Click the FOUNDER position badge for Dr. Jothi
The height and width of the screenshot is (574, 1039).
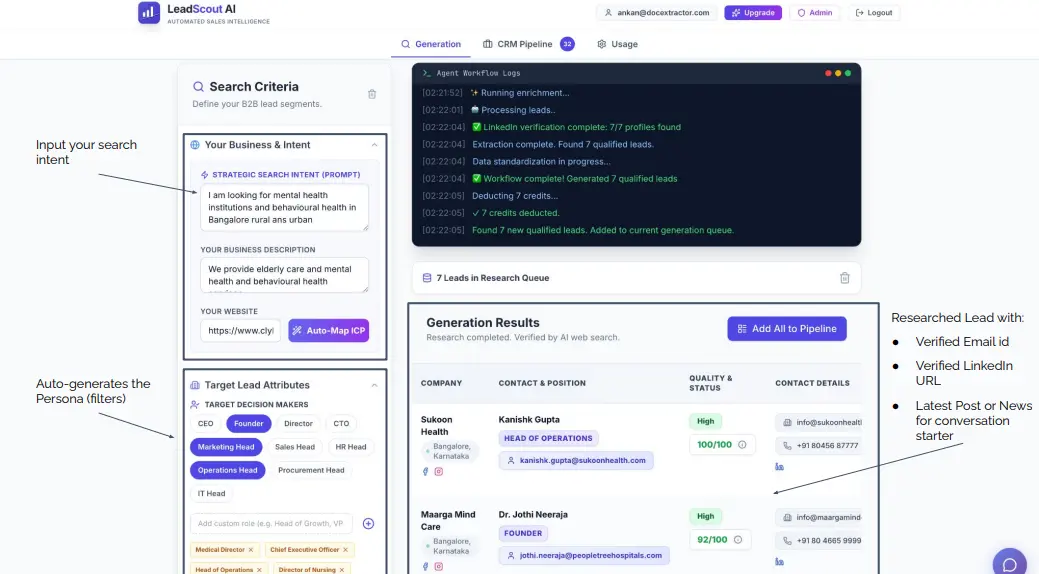(x=523, y=533)
